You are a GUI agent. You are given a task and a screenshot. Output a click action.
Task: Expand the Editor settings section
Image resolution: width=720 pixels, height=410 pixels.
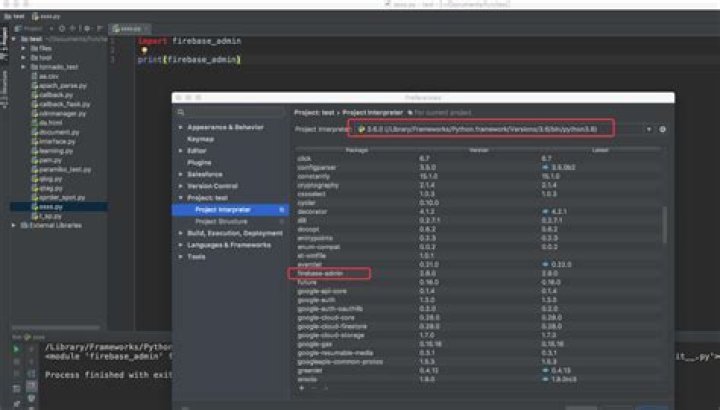[x=180, y=151]
